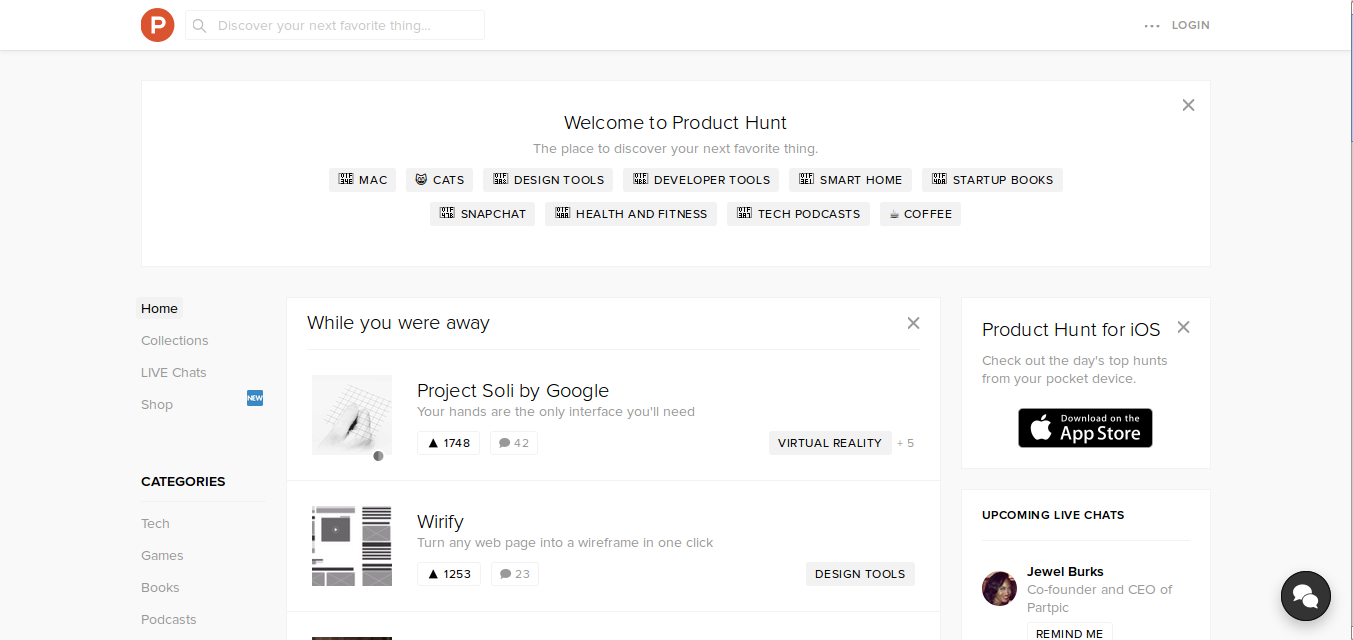Click the Product Hunt logo icon

(157, 25)
